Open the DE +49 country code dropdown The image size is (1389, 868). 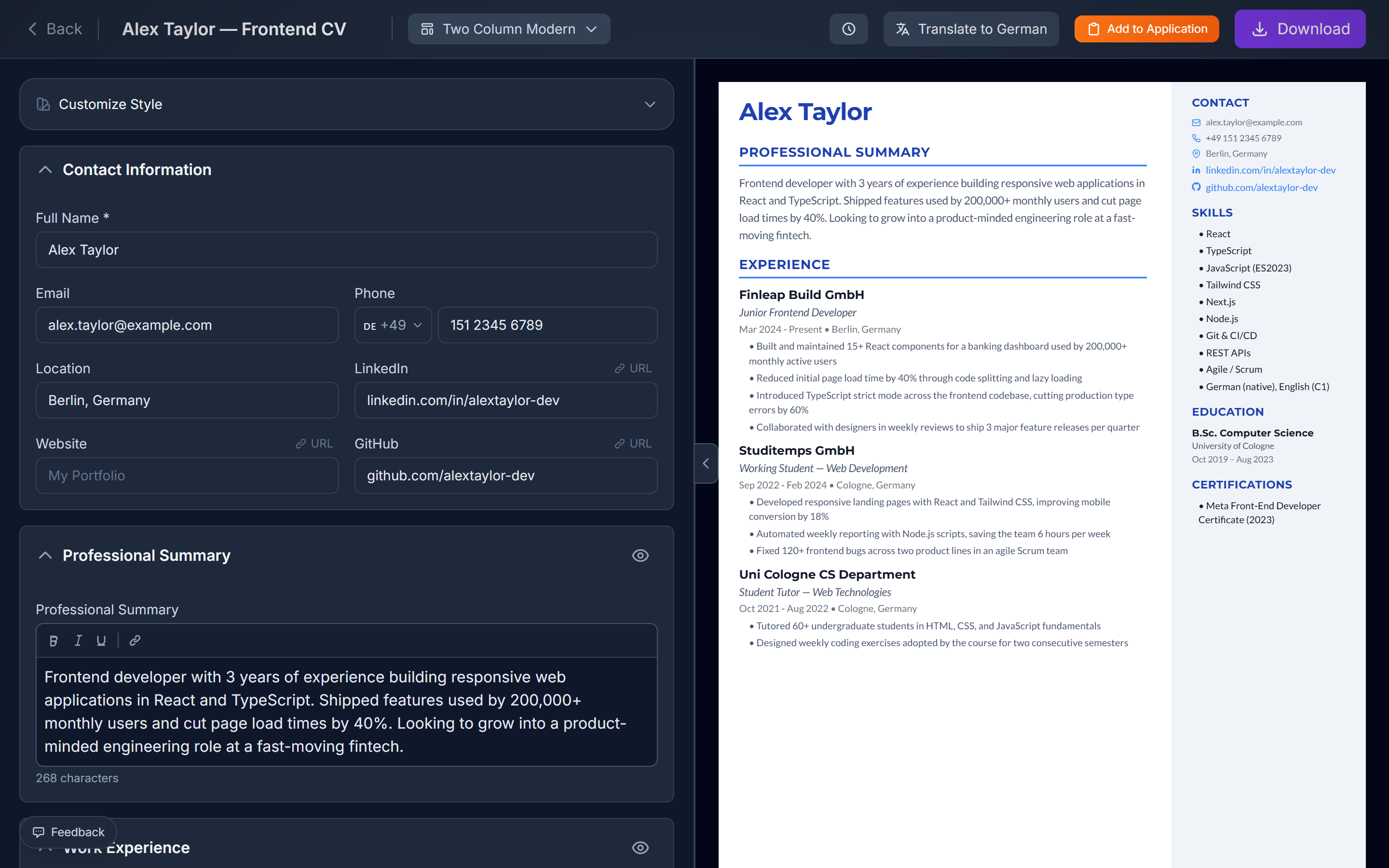pos(393,325)
